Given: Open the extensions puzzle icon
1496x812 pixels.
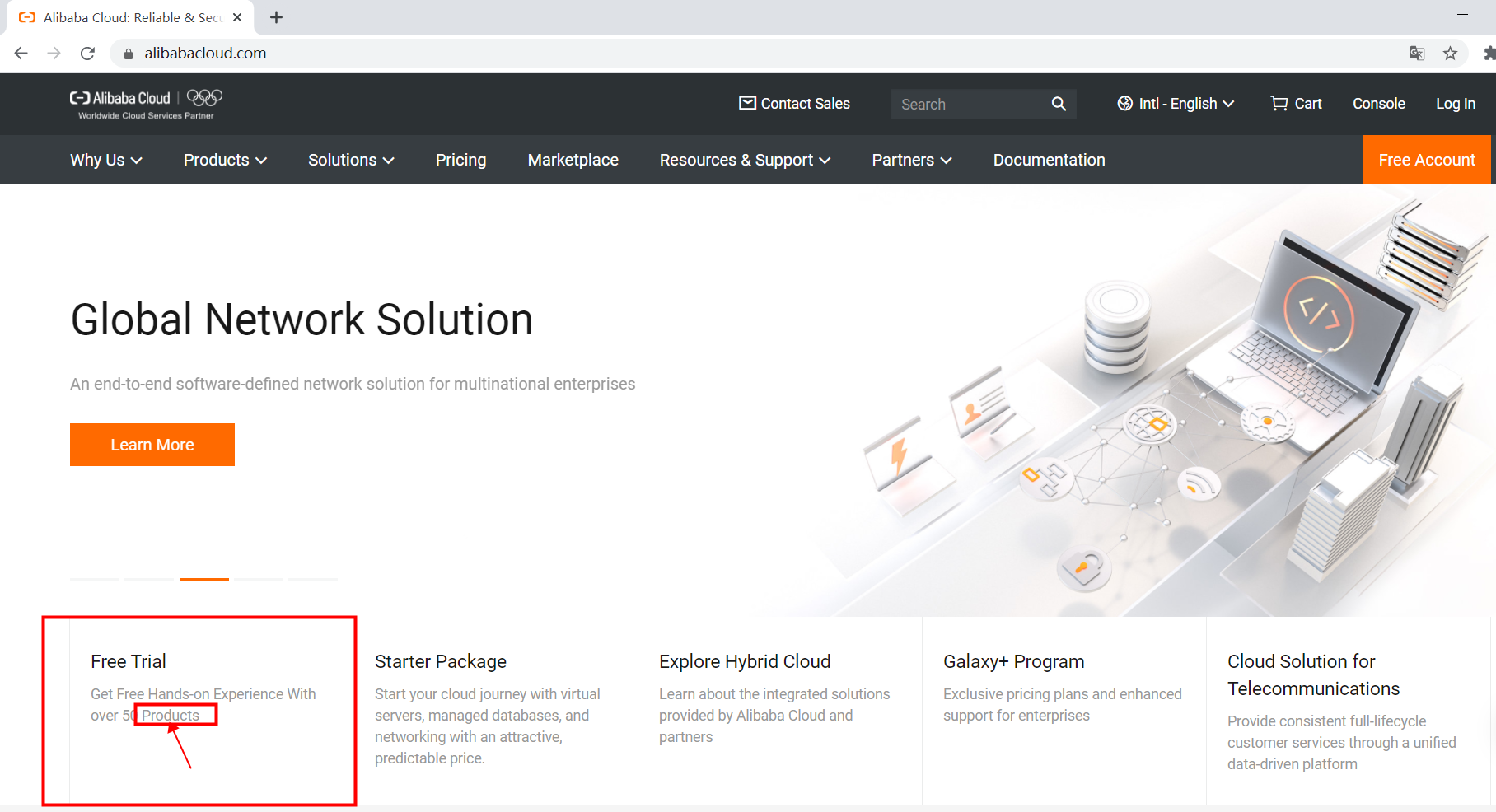Looking at the screenshot, I should click(1489, 54).
